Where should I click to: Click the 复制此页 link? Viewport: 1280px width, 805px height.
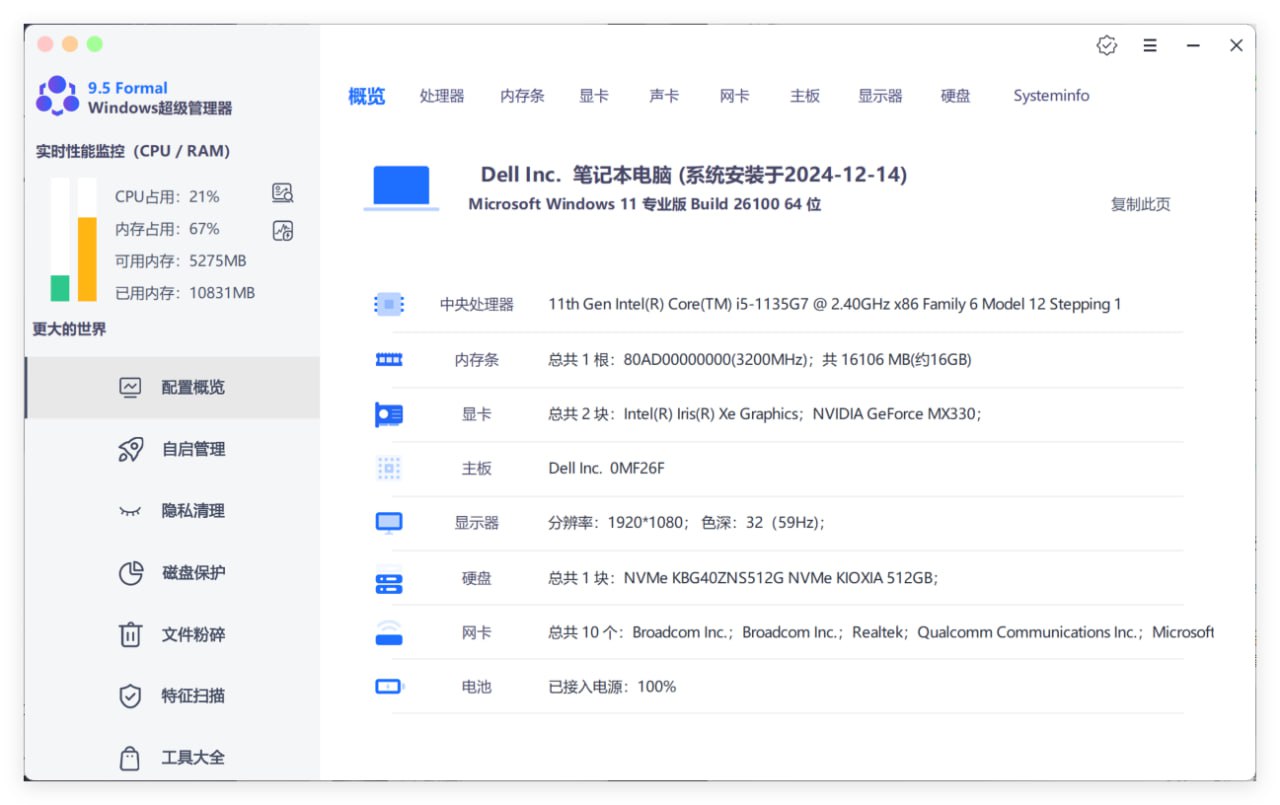coord(1141,204)
